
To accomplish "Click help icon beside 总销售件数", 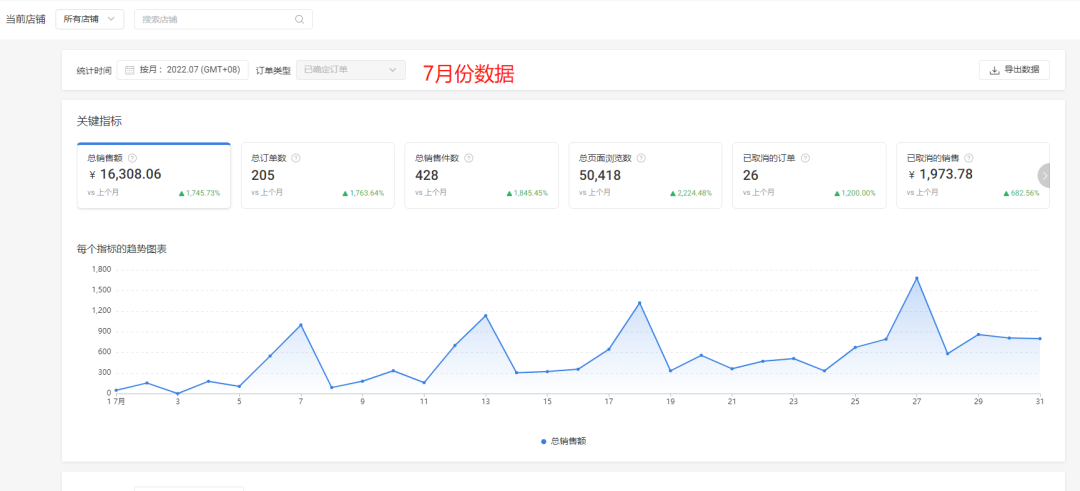I will pyautogui.click(x=469, y=158).
